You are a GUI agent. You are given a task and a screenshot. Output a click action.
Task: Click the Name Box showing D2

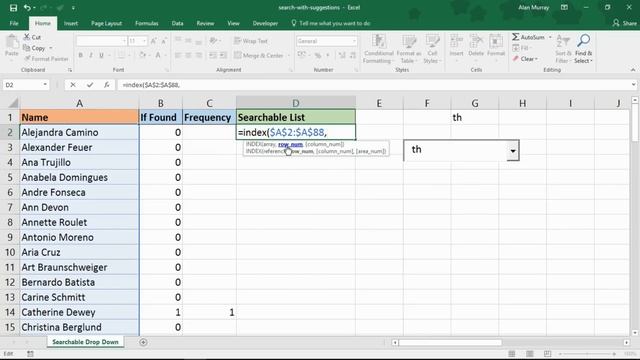click(21, 85)
